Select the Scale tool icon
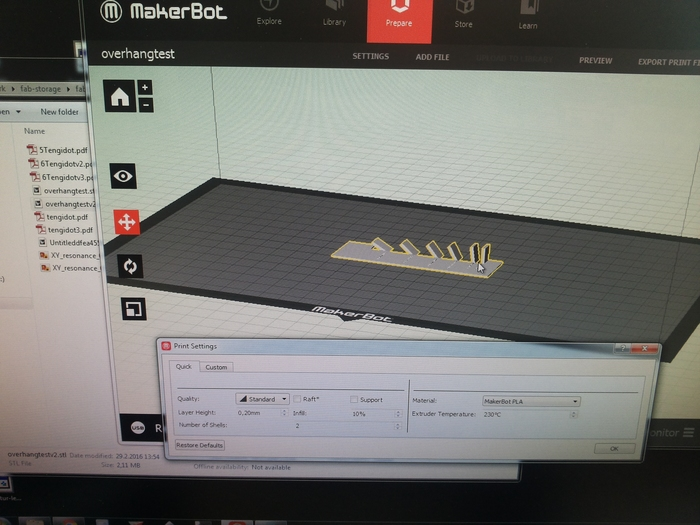 tap(133, 309)
